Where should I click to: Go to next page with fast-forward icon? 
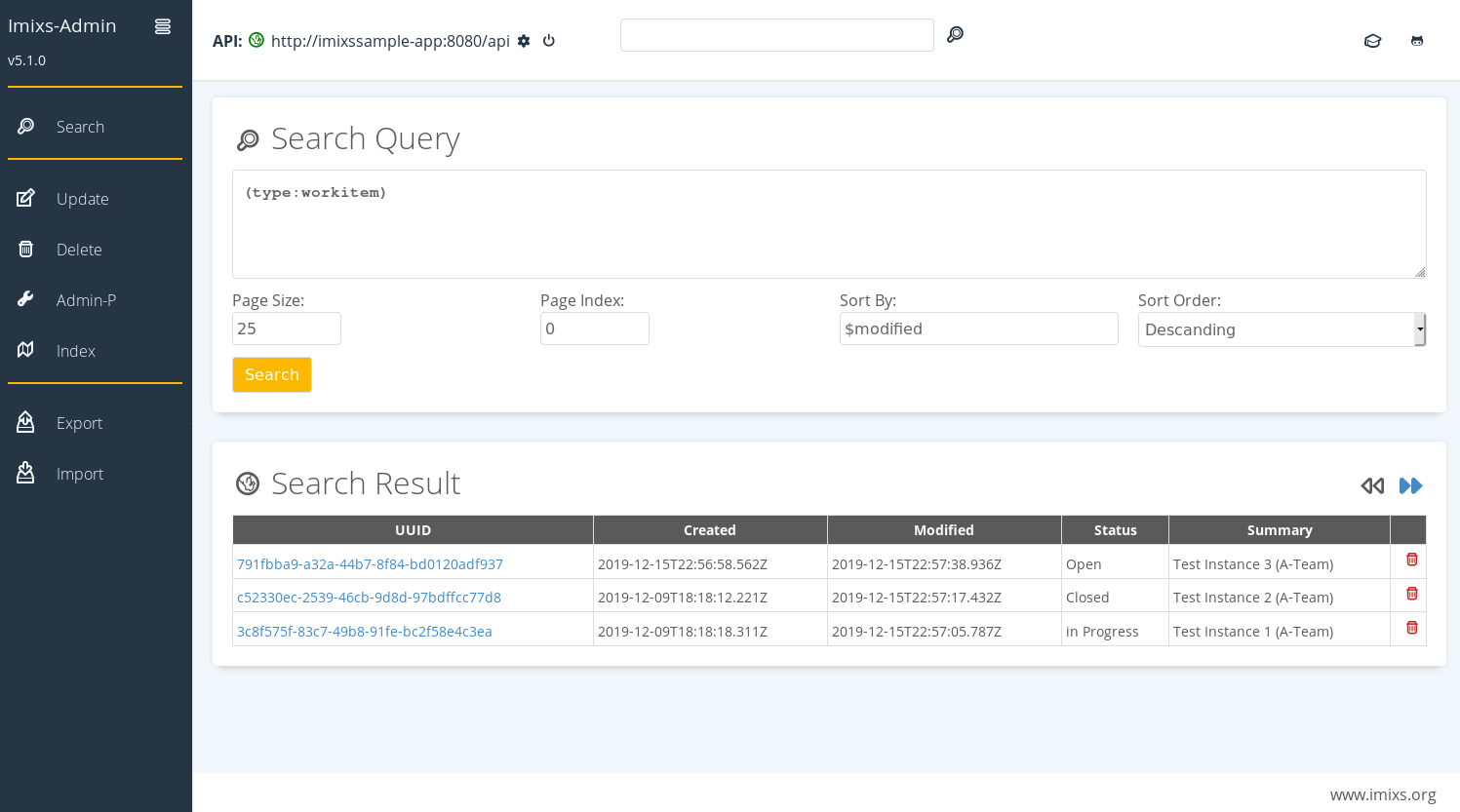1410,485
